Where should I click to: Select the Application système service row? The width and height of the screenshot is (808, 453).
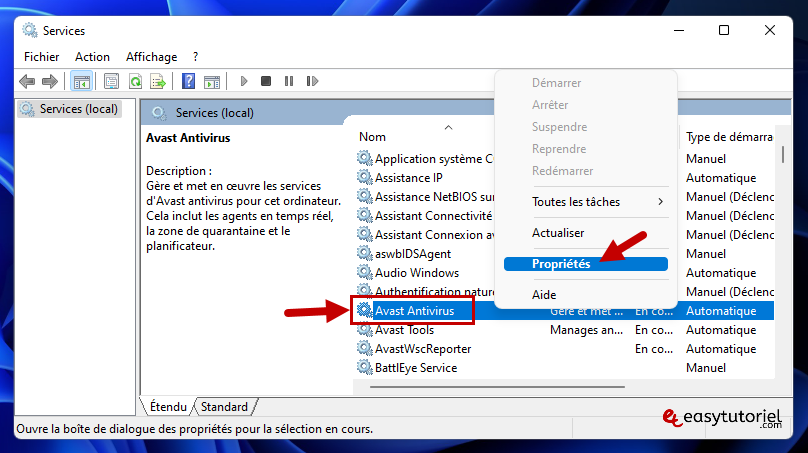point(434,159)
